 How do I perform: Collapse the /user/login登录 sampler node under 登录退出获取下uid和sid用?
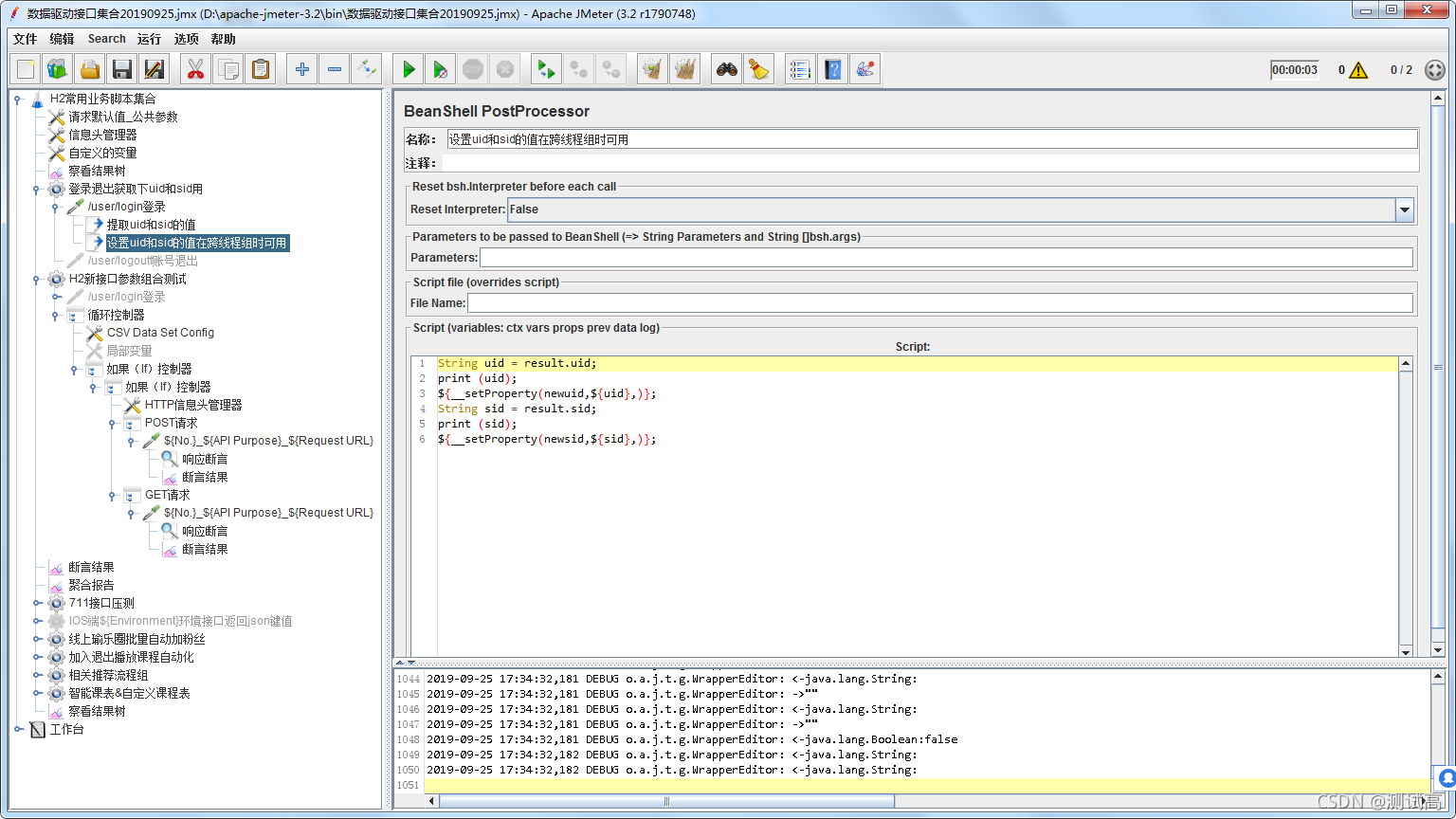pyautogui.click(x=56, y=207)
